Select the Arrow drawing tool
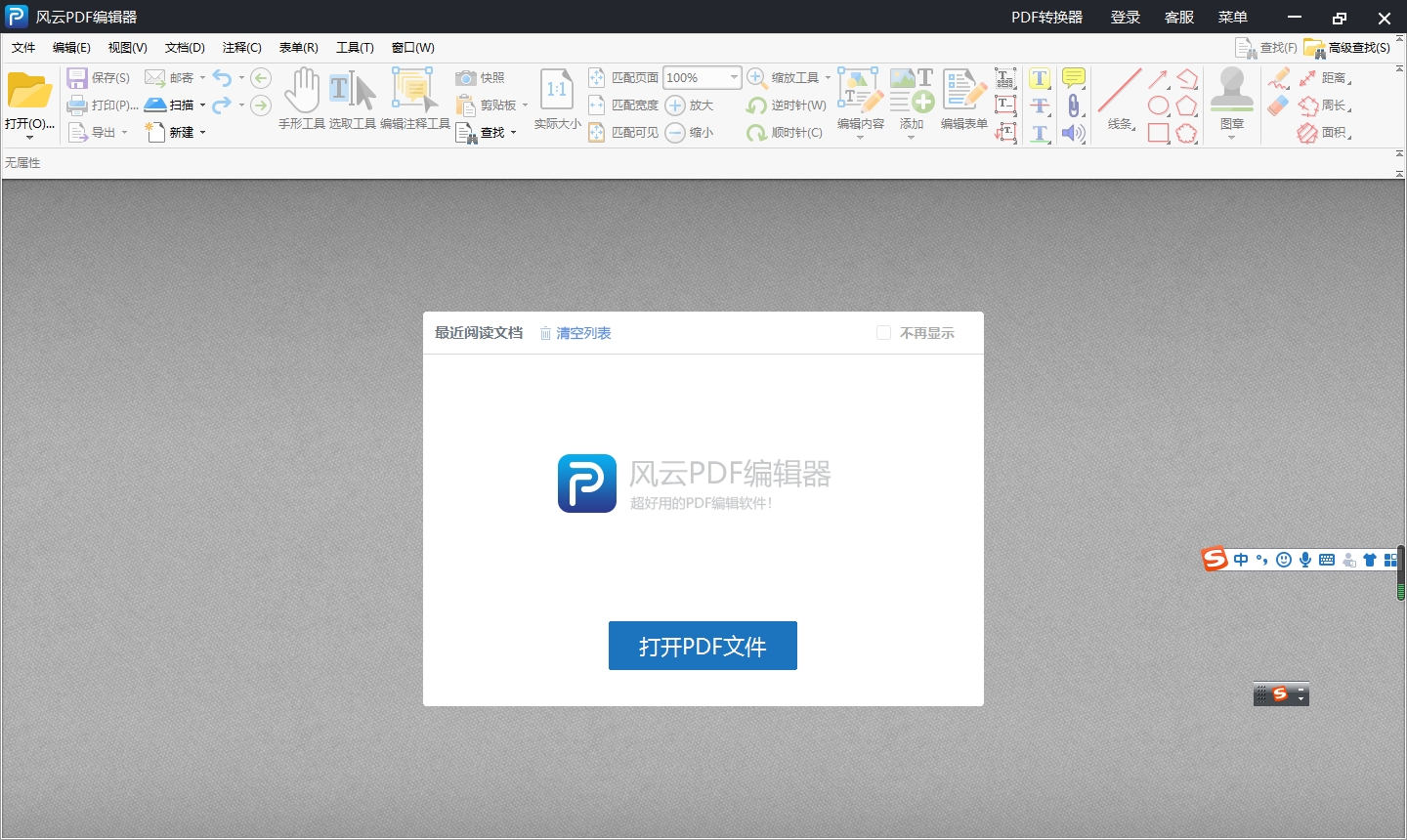The image size is (1407, 840). click(1159, 78)
